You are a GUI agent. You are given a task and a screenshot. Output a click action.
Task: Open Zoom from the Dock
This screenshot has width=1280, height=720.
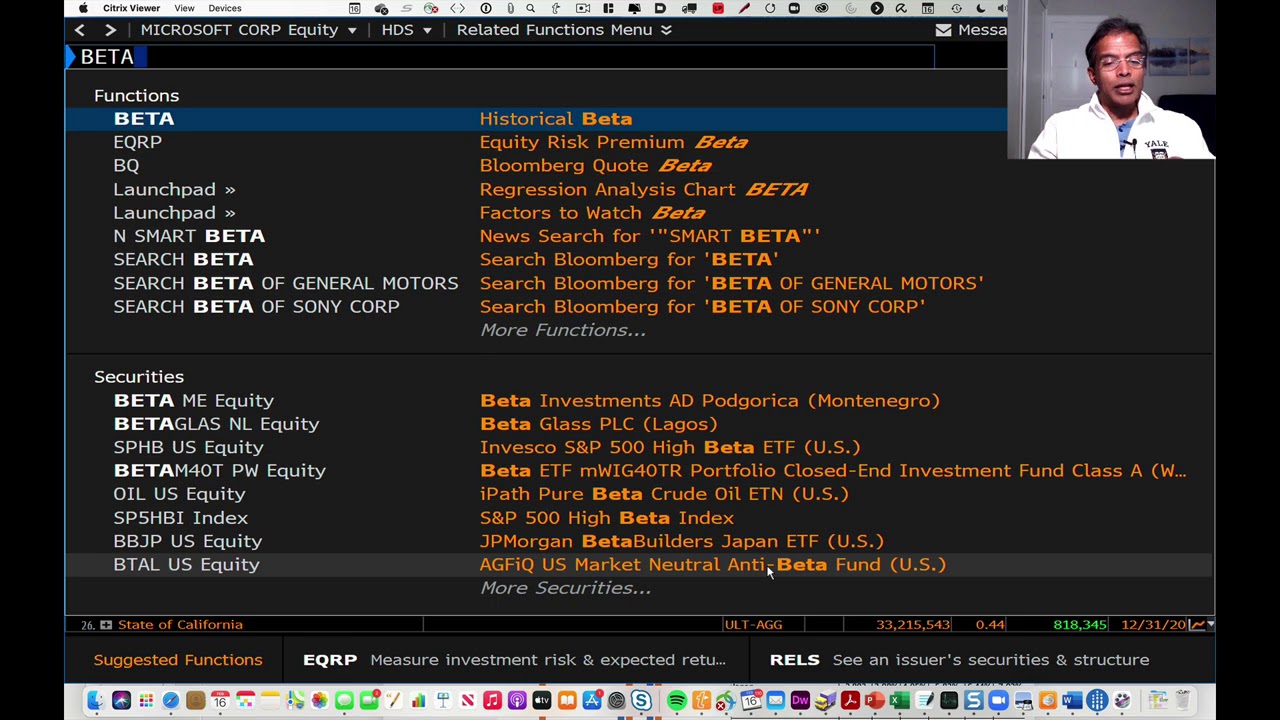(998, 701)
